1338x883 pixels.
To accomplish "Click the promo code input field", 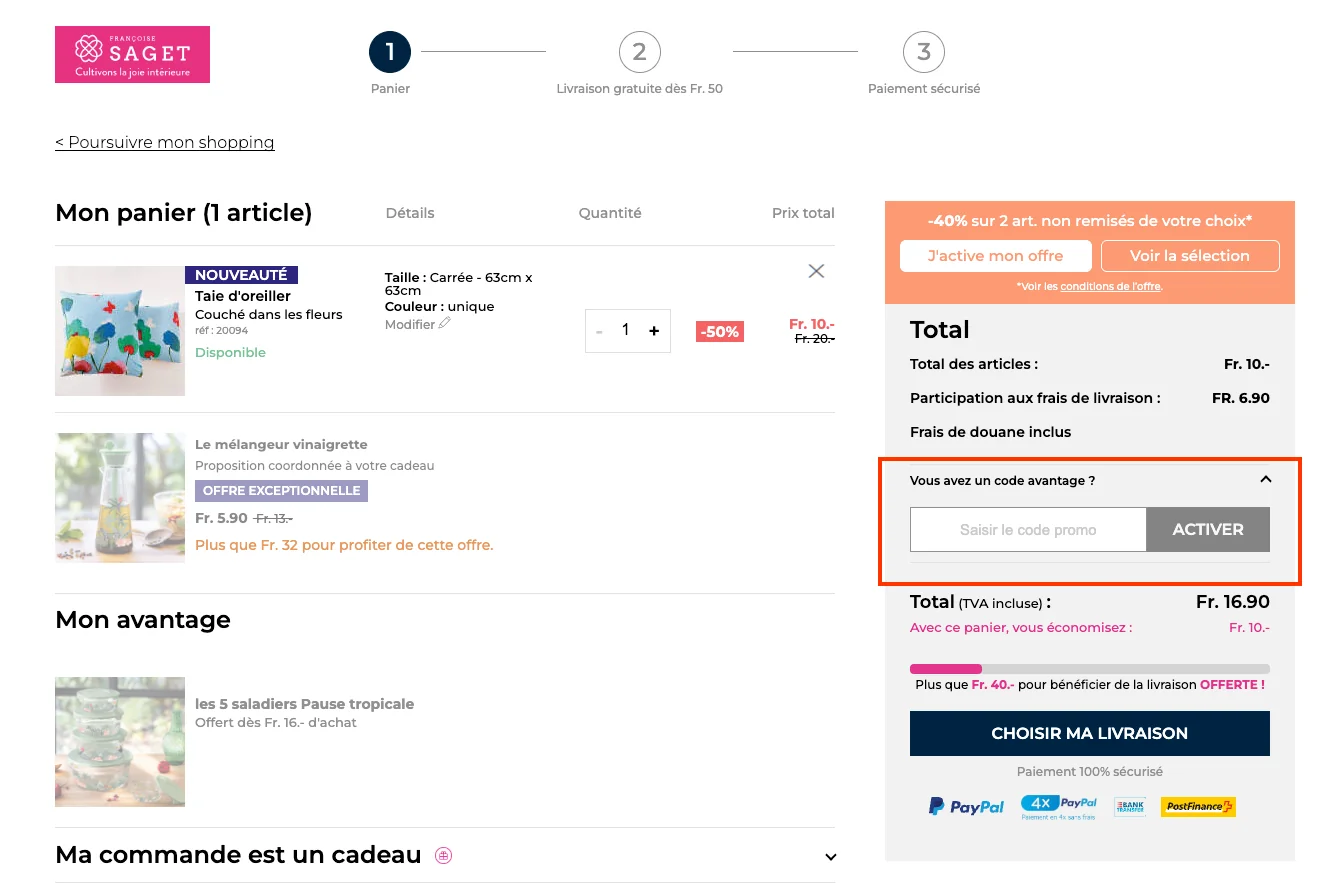I will click(1027, 530).
